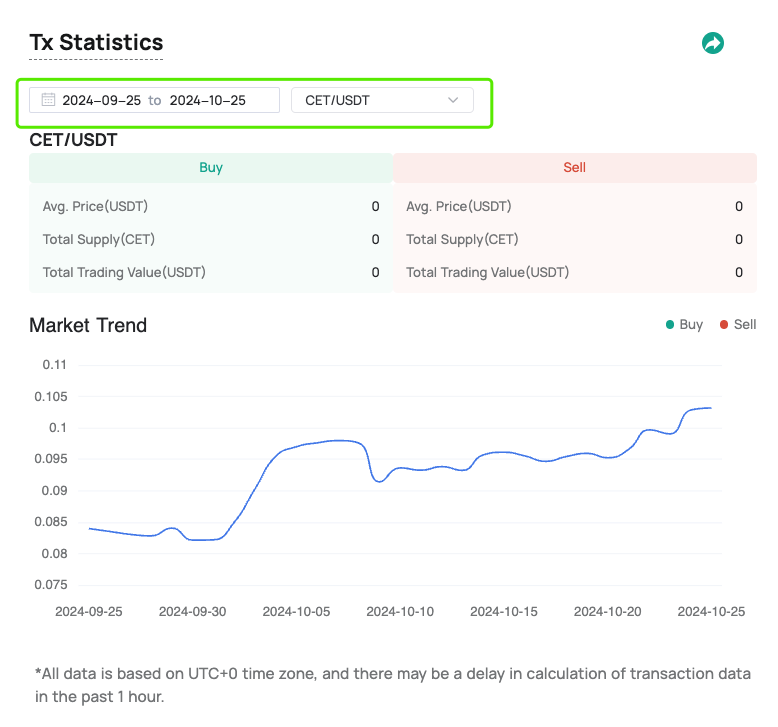Select the Buy statistics header

click(211, 168)
